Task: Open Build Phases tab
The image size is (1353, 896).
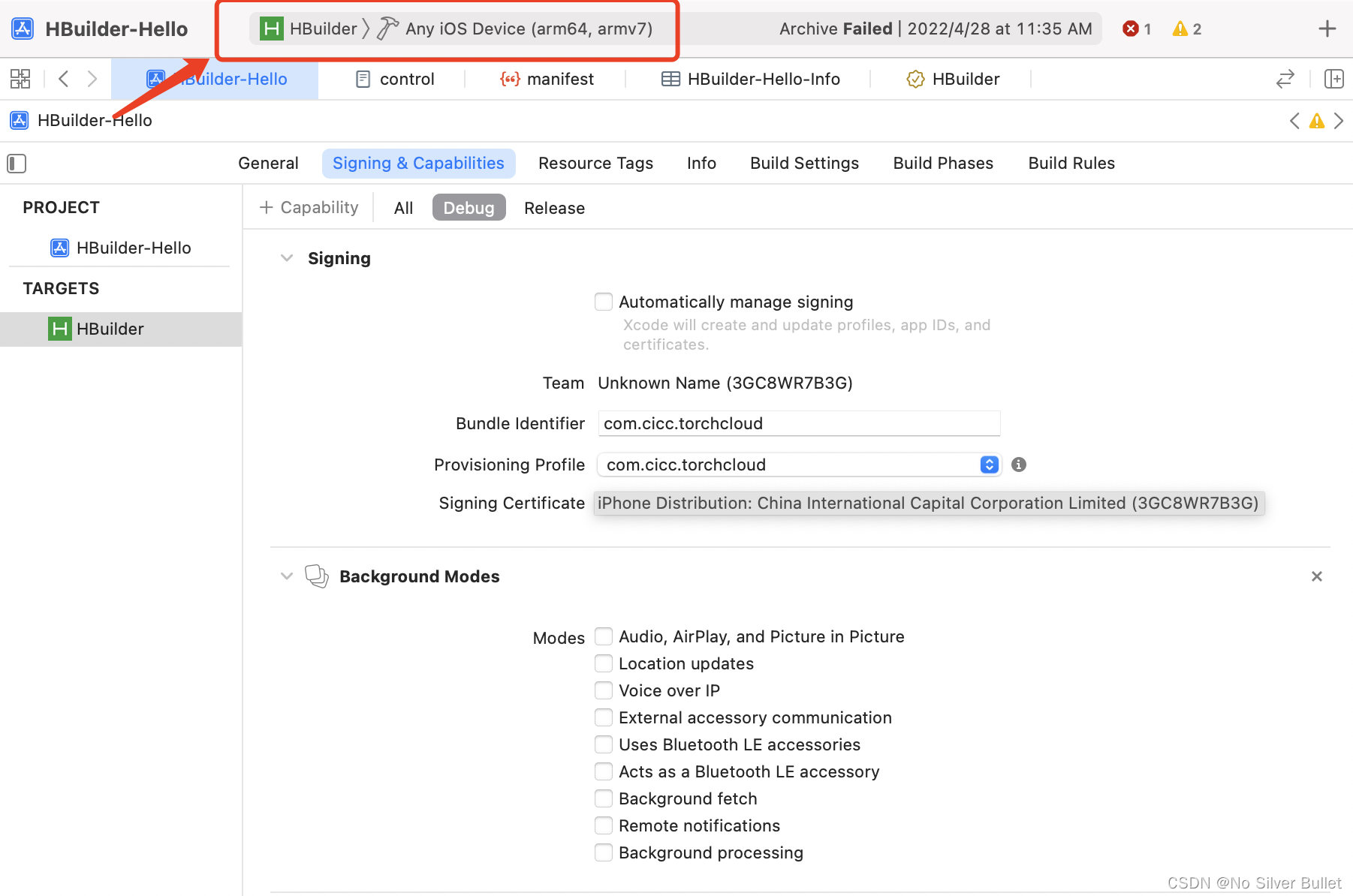Action: (x=943, y=164)
